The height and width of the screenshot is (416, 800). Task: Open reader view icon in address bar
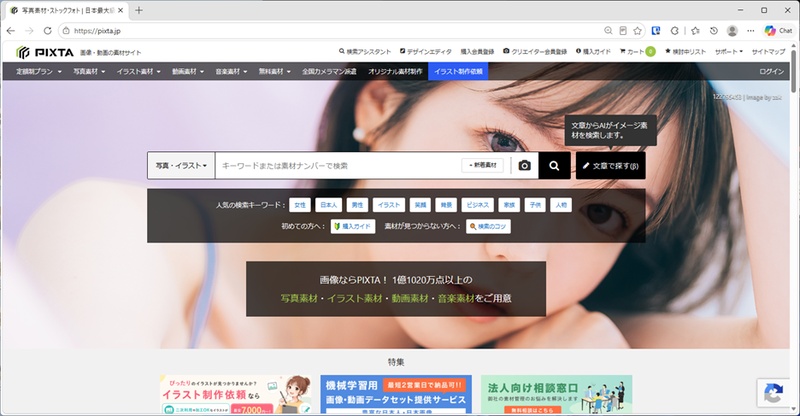click(x=623, y=31)
